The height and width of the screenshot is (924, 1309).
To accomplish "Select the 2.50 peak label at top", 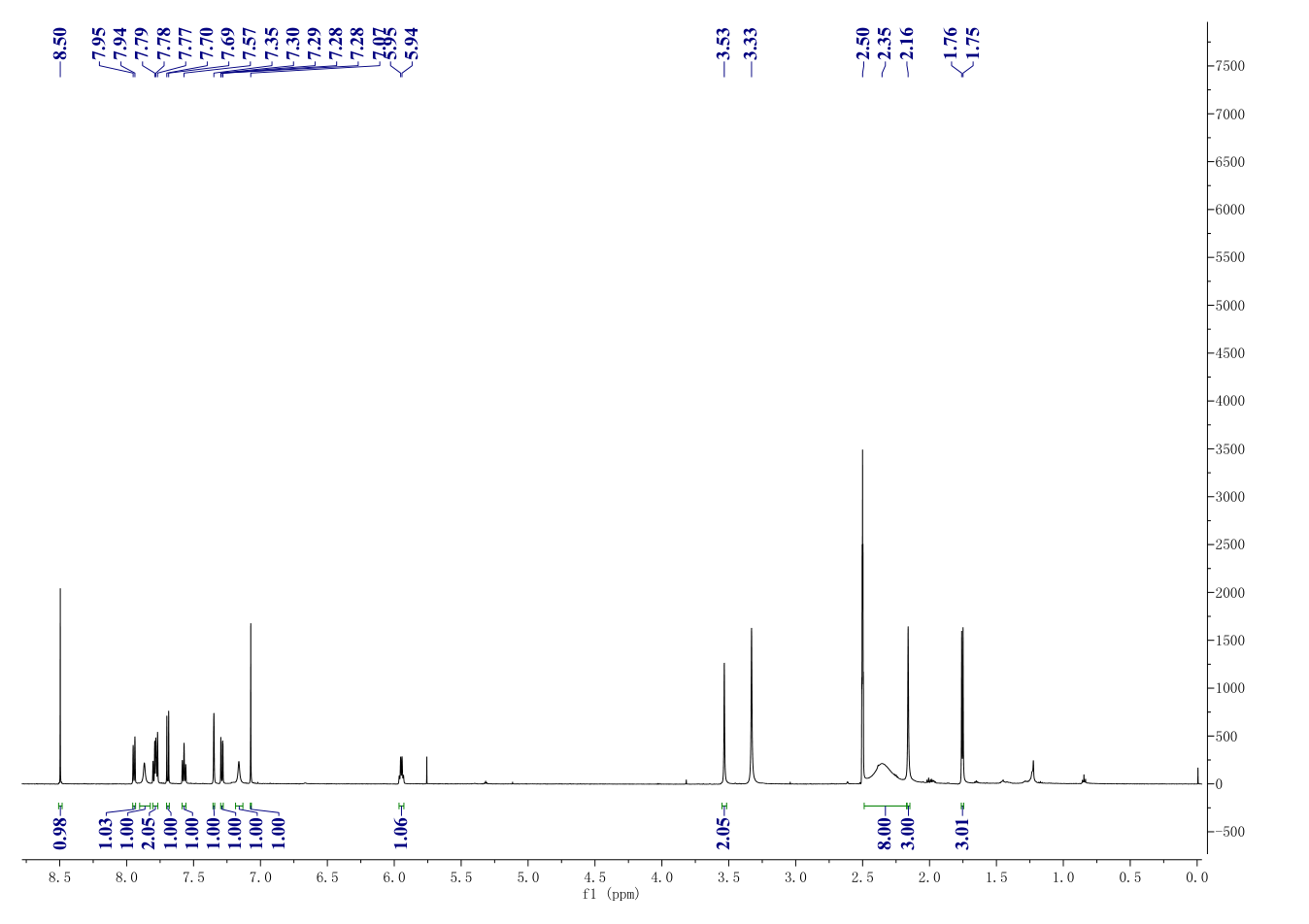I will coord(862,45).
